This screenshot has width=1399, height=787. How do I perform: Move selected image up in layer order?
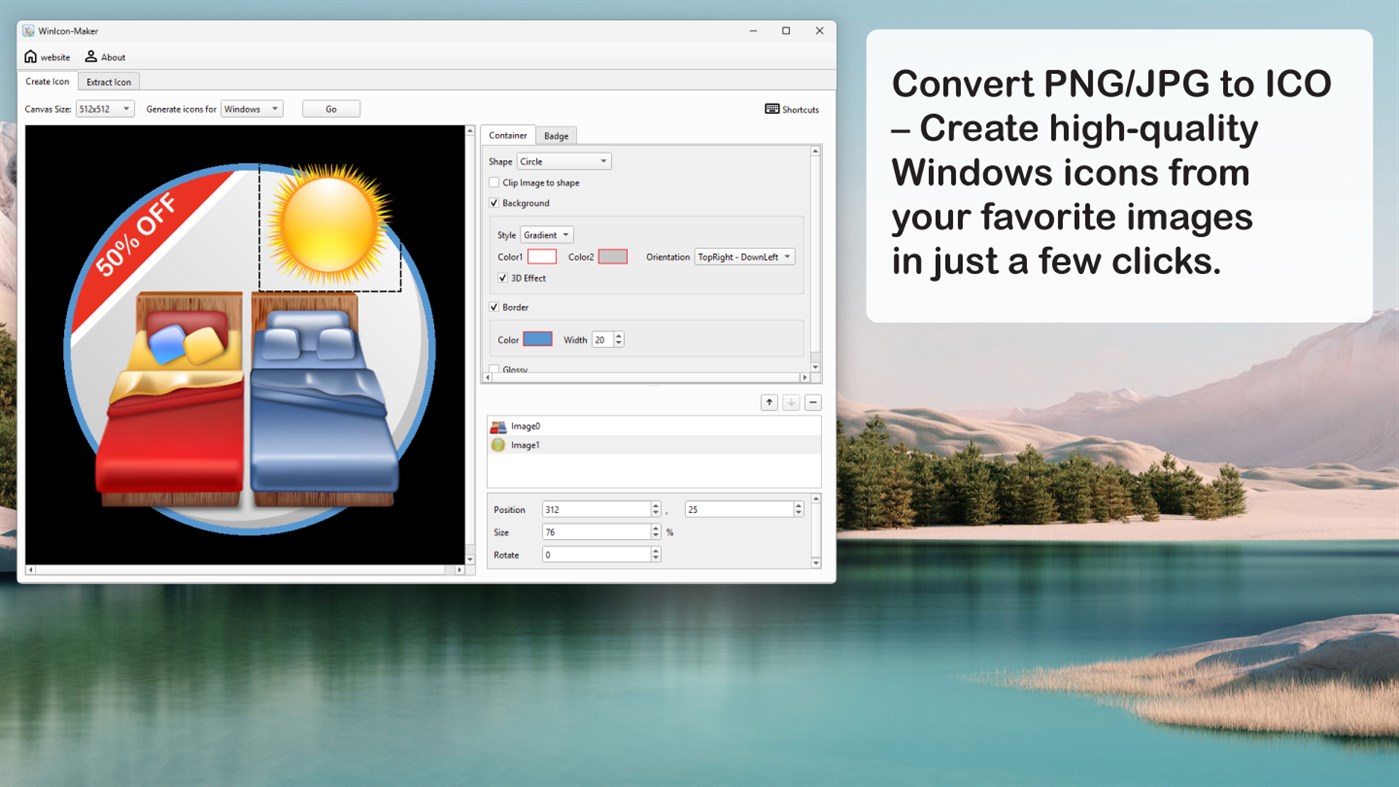(x=769, y=401)
